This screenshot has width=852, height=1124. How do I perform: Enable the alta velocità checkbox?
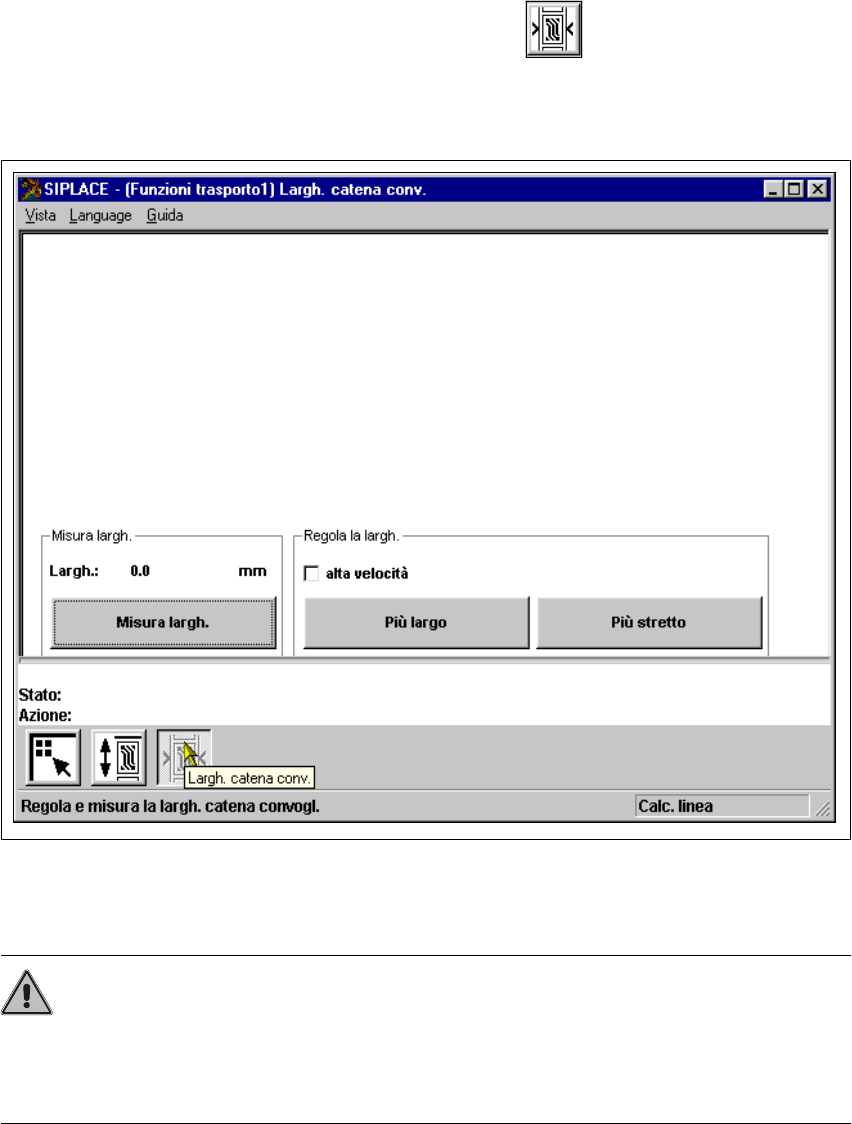pyautogui.click(x=312, y=573)
